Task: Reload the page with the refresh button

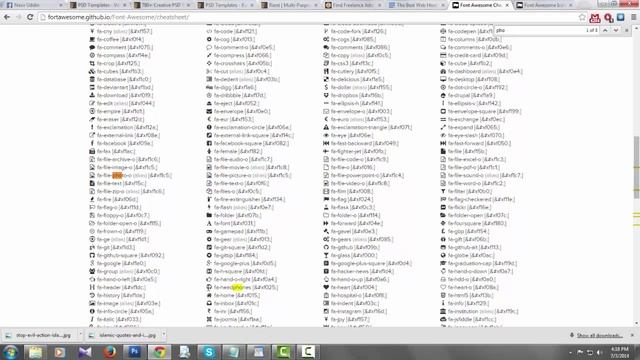Action: point(30,17)
